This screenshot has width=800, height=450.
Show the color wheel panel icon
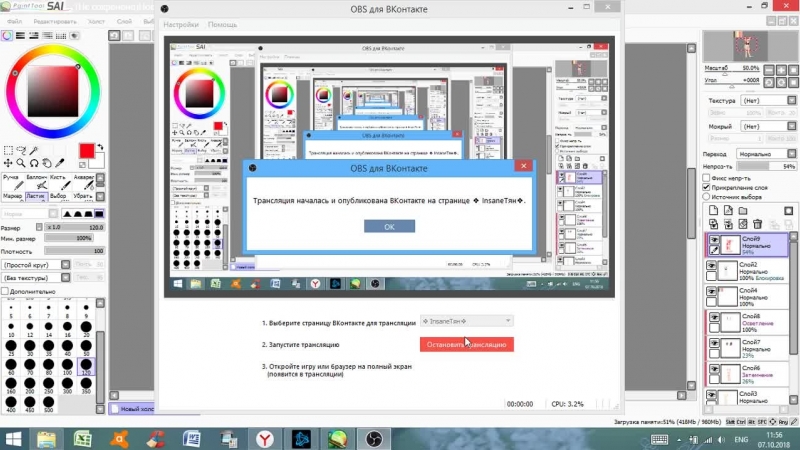pos(7,36)
